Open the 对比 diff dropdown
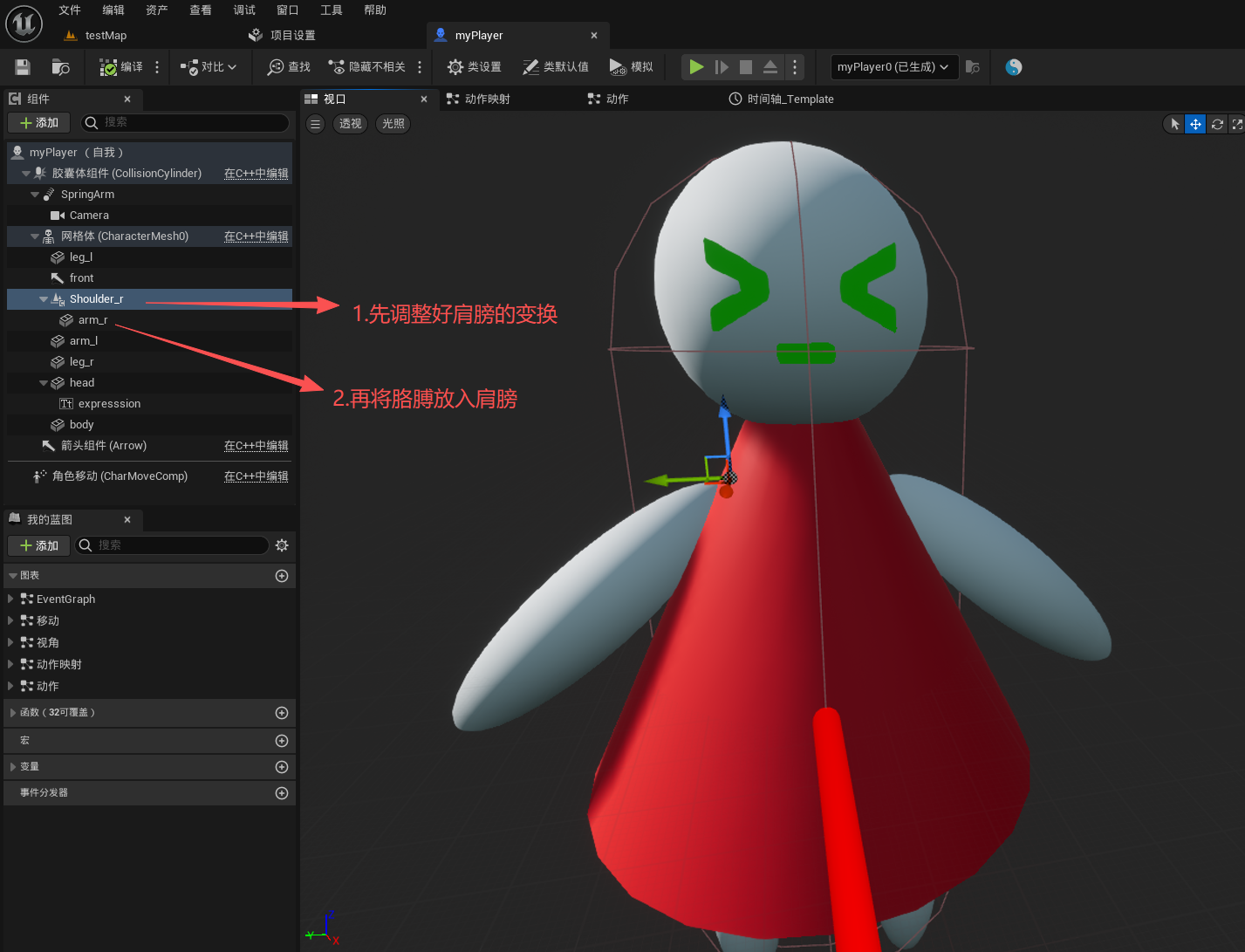1245x952 pixels. pyautogui.click(x=209, y=67)
